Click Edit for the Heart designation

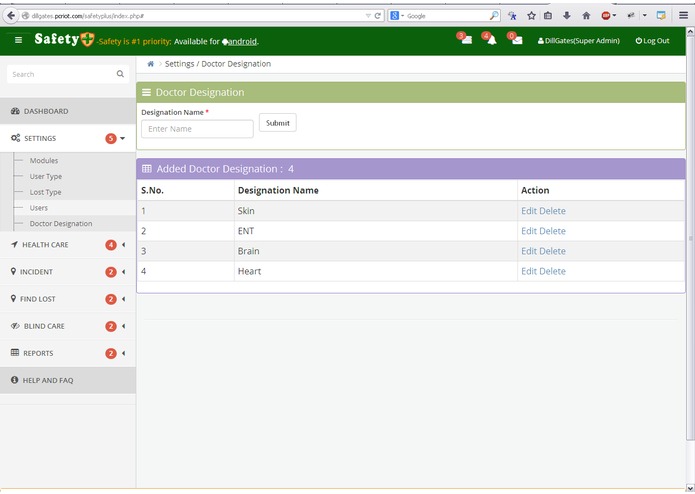tap(529, 271)
